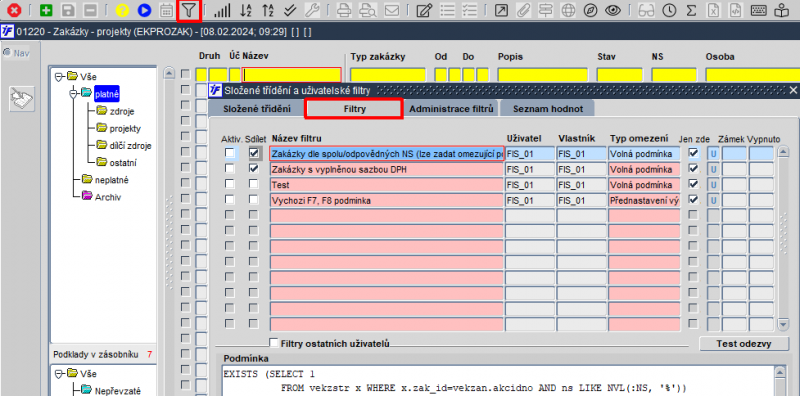Collapse the top 'Vše' tree node
800x396 pixels.
(x=59, y=77)
